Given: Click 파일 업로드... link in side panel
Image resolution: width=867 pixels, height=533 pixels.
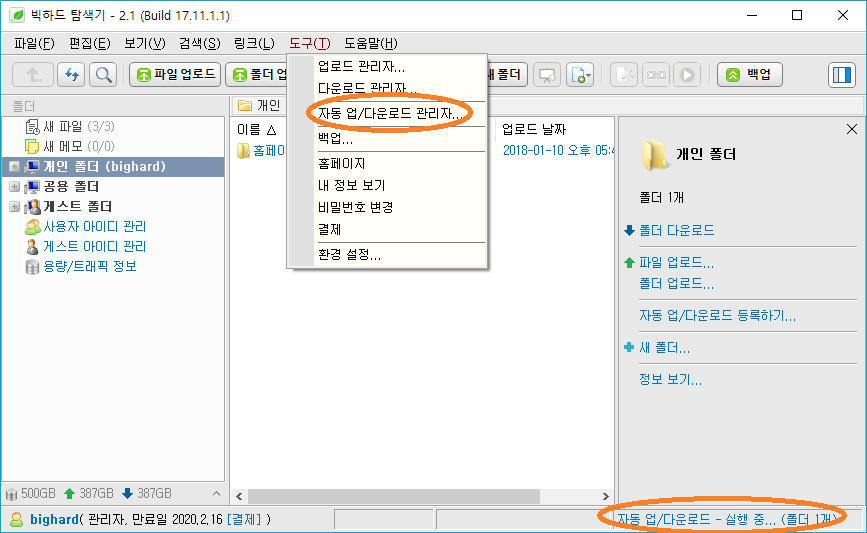Looking at the screenshot, I should tap(676, 263).
